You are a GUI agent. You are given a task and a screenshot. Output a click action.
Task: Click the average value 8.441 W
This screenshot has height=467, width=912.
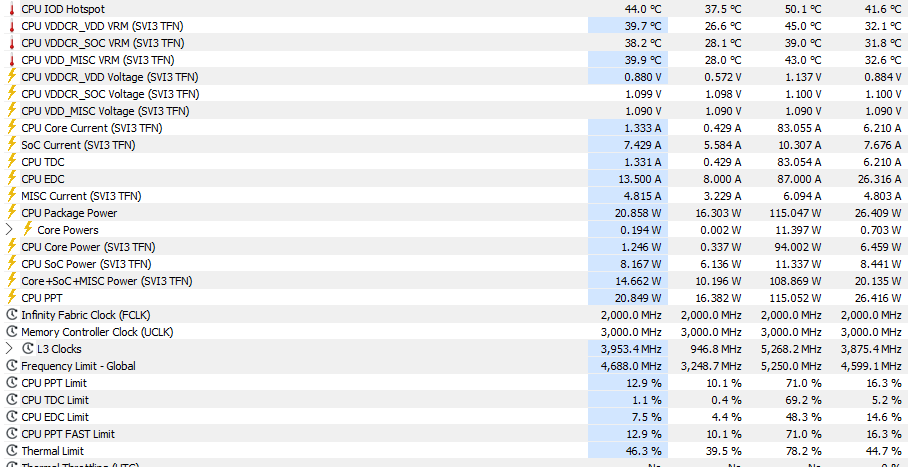[x=881, y=263]
